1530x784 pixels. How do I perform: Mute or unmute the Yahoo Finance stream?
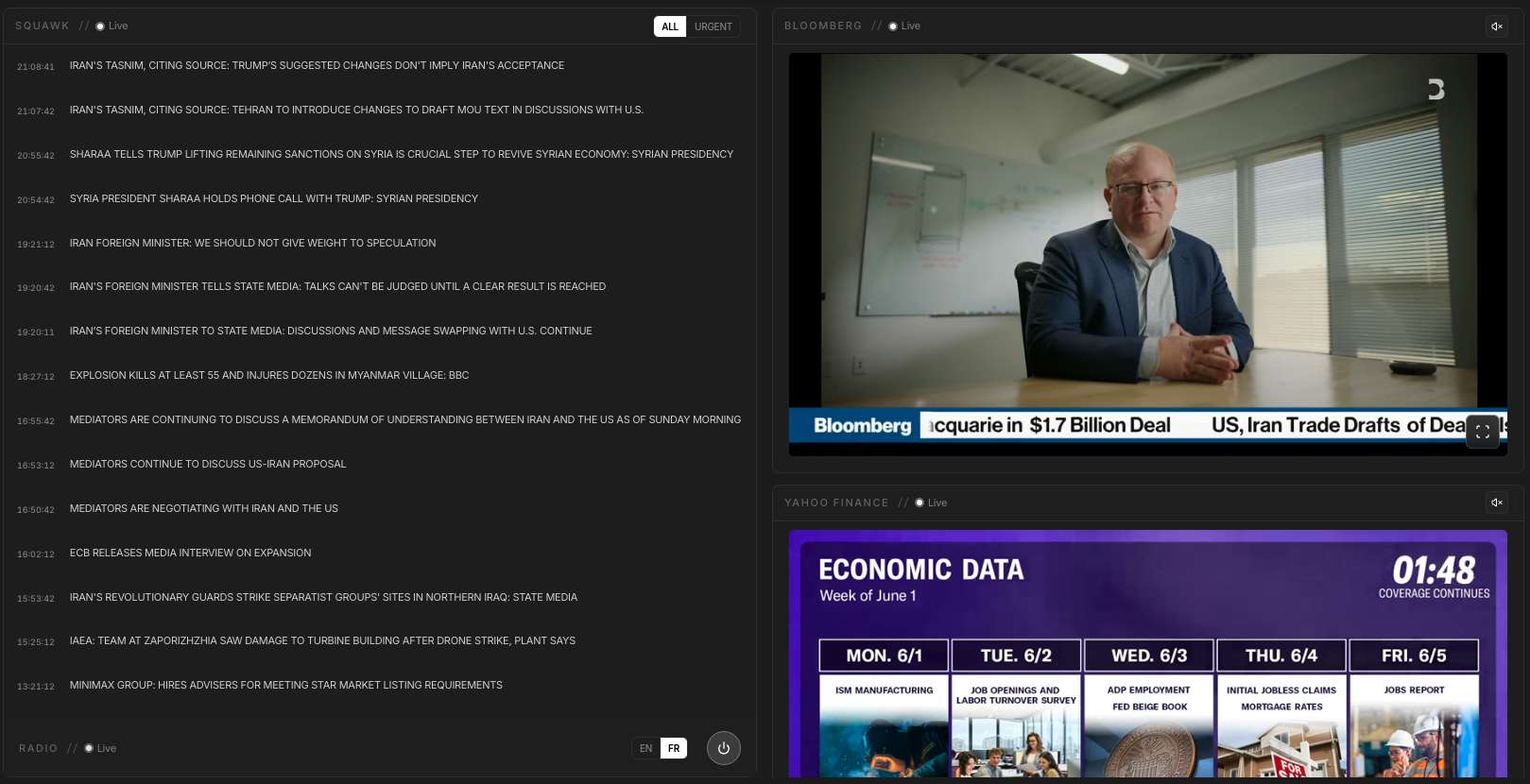[x=1497, y=503]
